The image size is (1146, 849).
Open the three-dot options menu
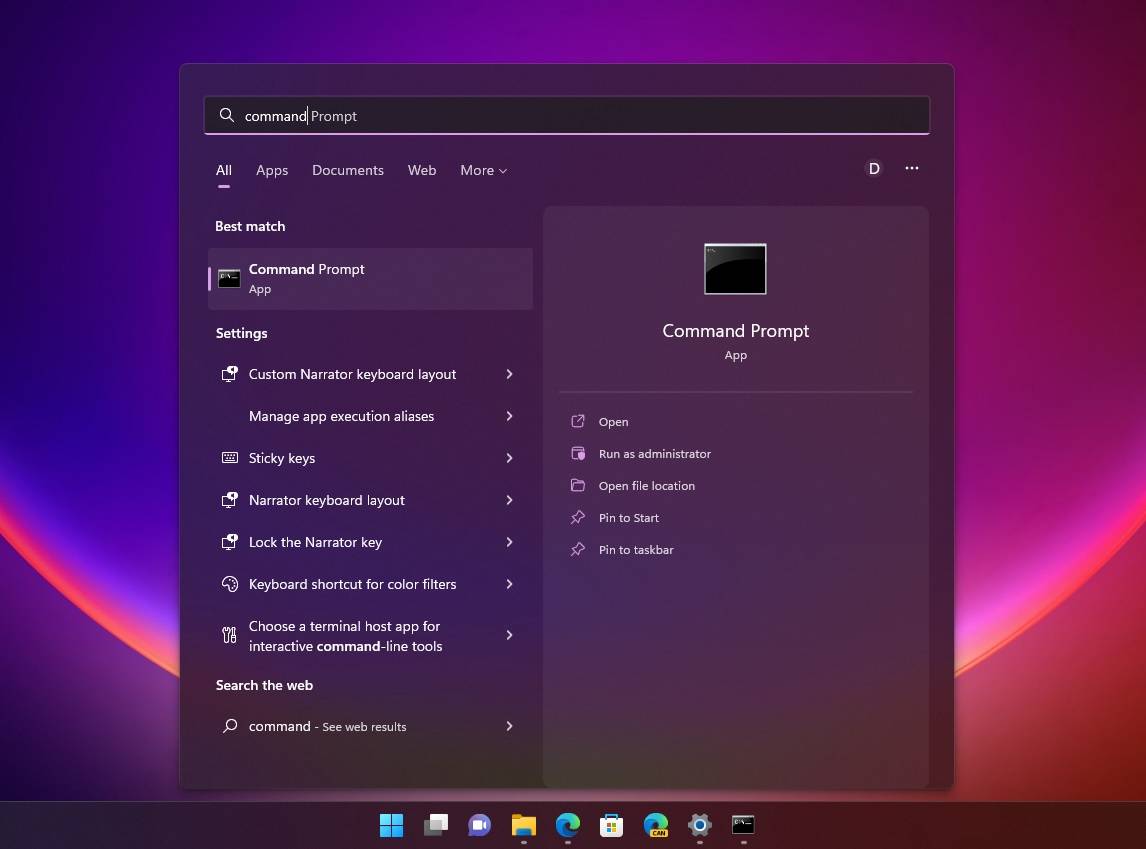[x=911, y=168]
